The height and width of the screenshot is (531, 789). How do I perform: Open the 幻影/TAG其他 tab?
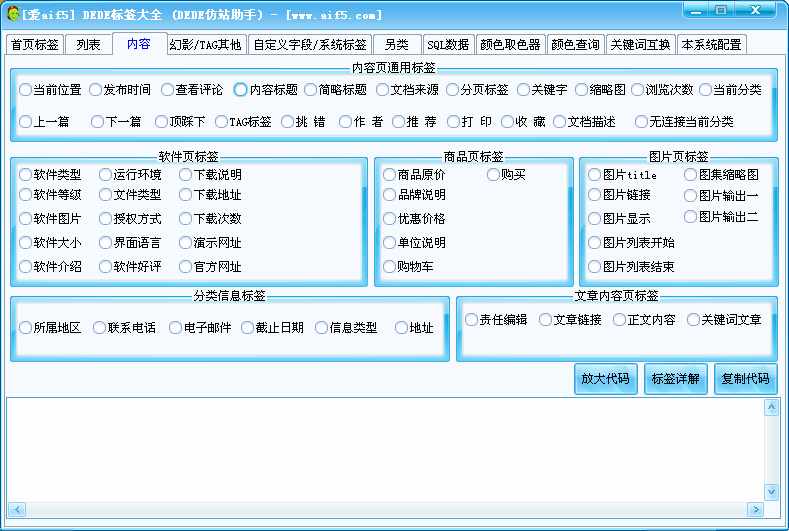pyautogui.click(x=206, y=45)
